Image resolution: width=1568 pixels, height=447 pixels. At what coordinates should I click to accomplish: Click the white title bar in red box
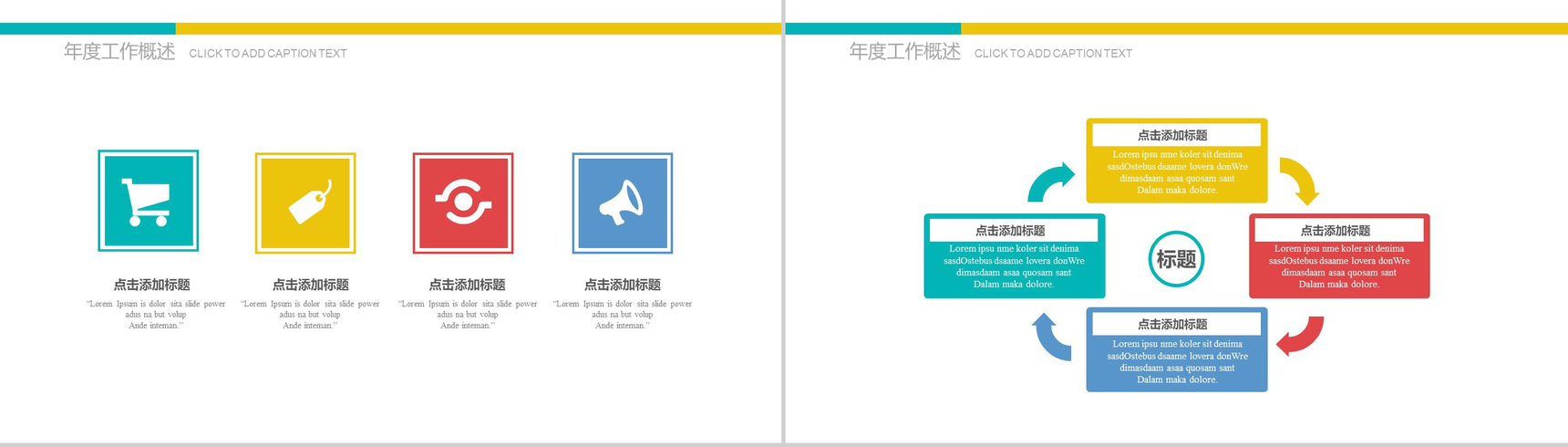click(x=1338, y=231)
